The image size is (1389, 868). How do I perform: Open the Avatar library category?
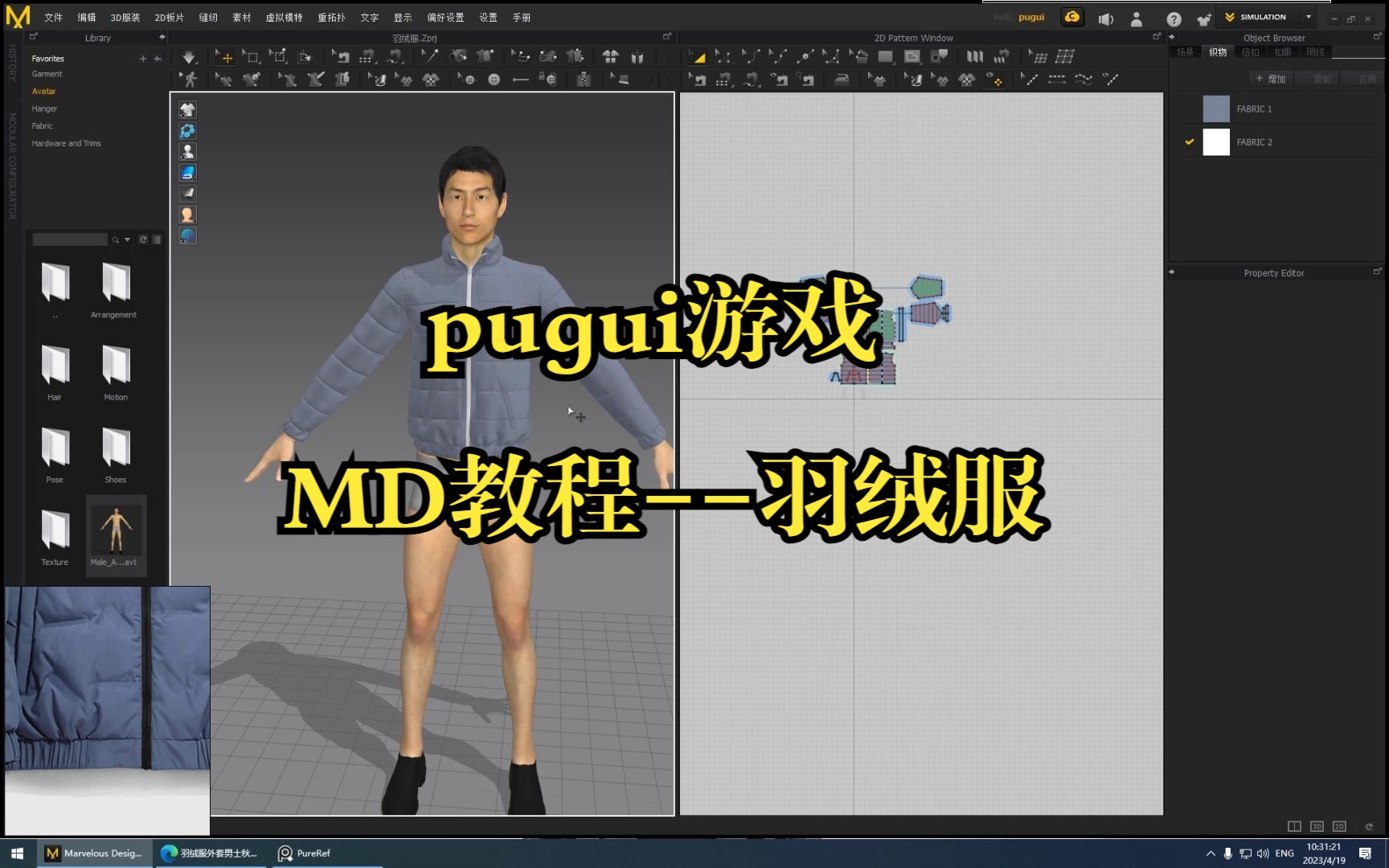coord(44,92)
